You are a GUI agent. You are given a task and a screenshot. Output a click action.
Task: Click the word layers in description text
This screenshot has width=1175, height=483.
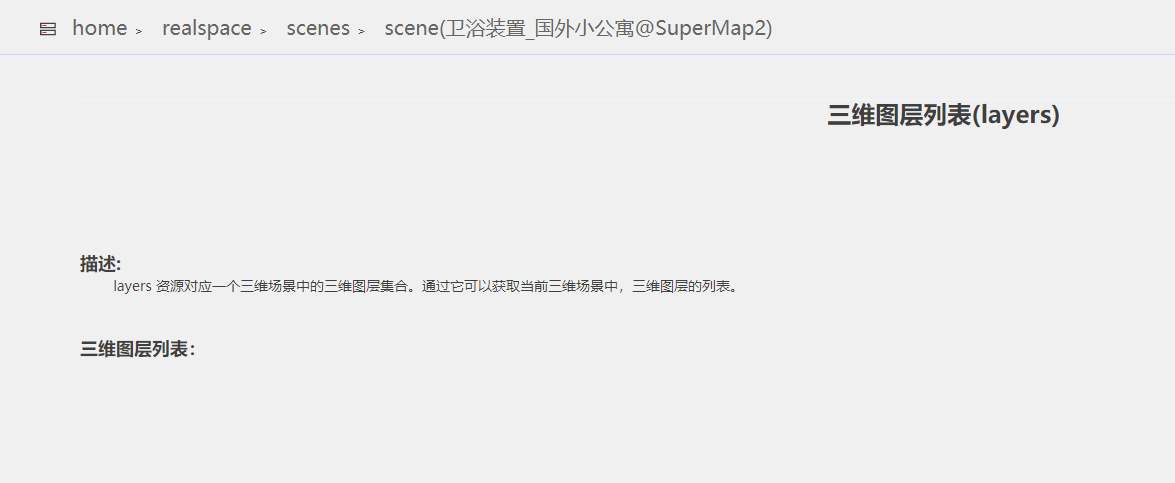(x=133, y=286)
